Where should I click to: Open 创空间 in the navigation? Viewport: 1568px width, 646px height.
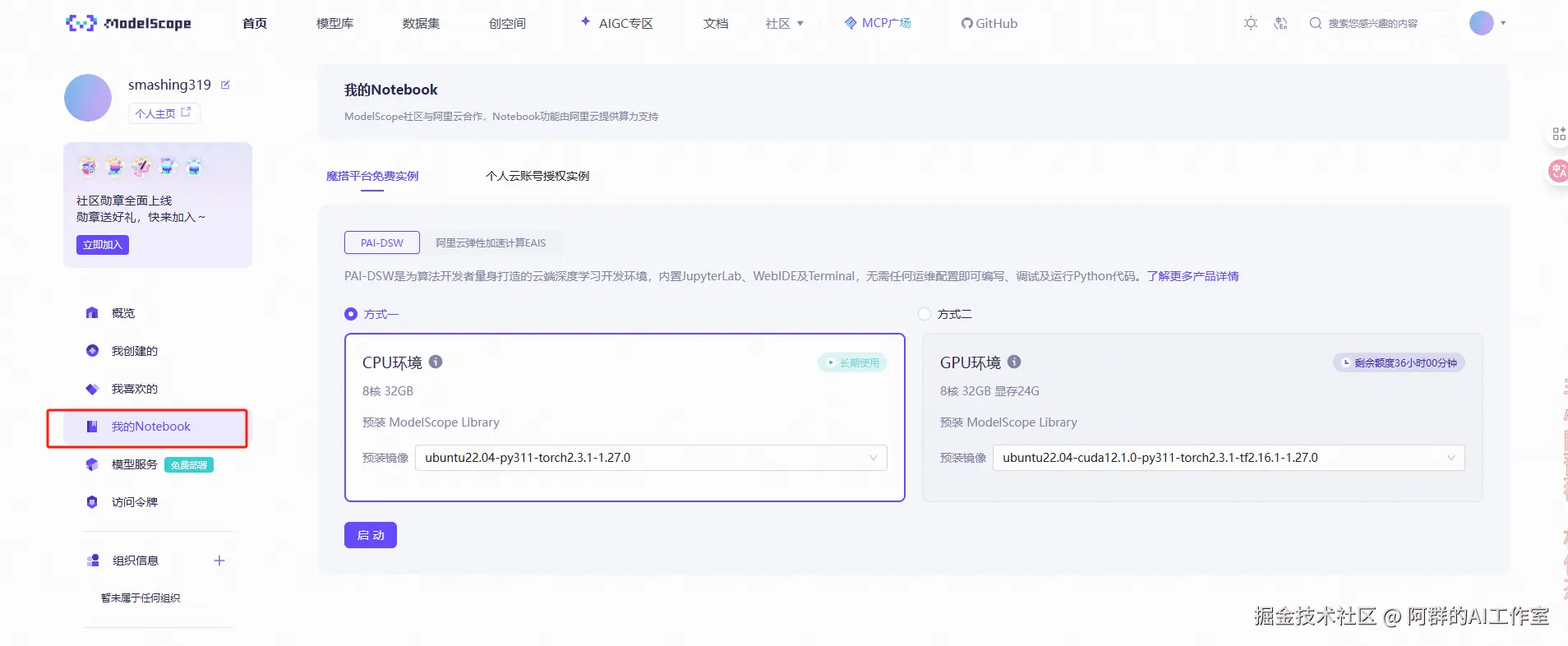(507, 24)
